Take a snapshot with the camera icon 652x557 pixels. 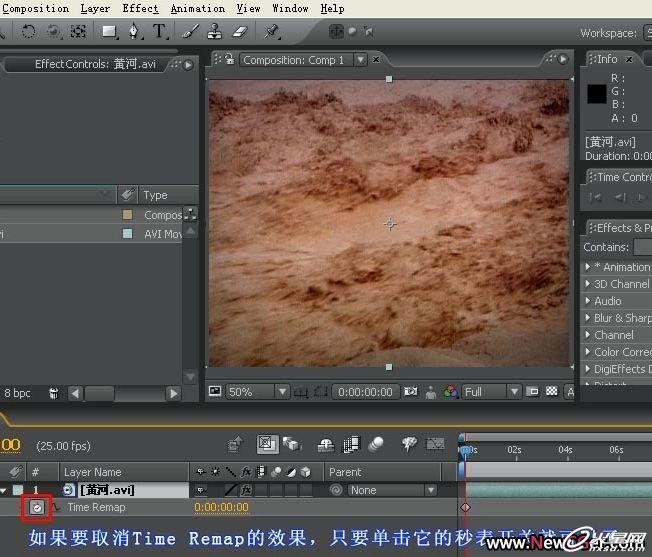[x=413, y=392]
